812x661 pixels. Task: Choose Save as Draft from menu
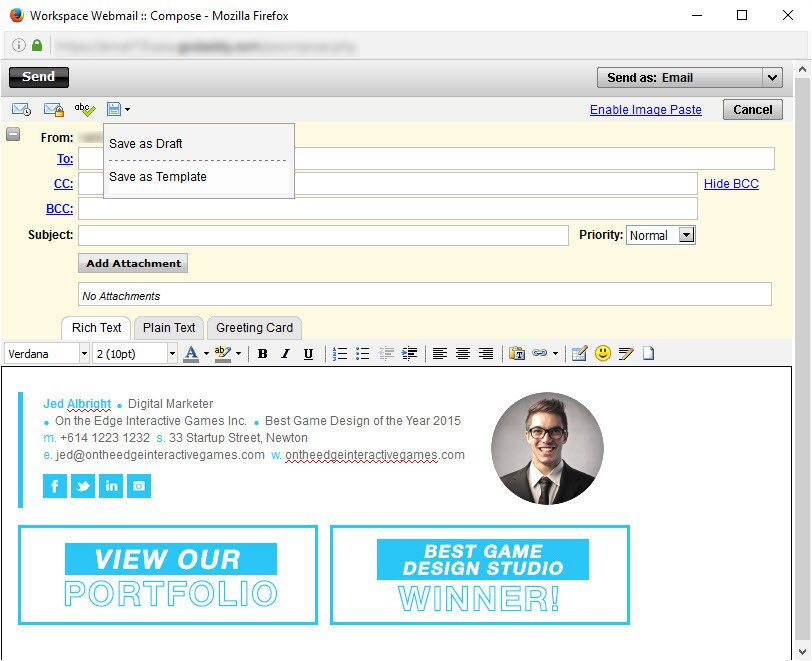click(x=146, y=144)
